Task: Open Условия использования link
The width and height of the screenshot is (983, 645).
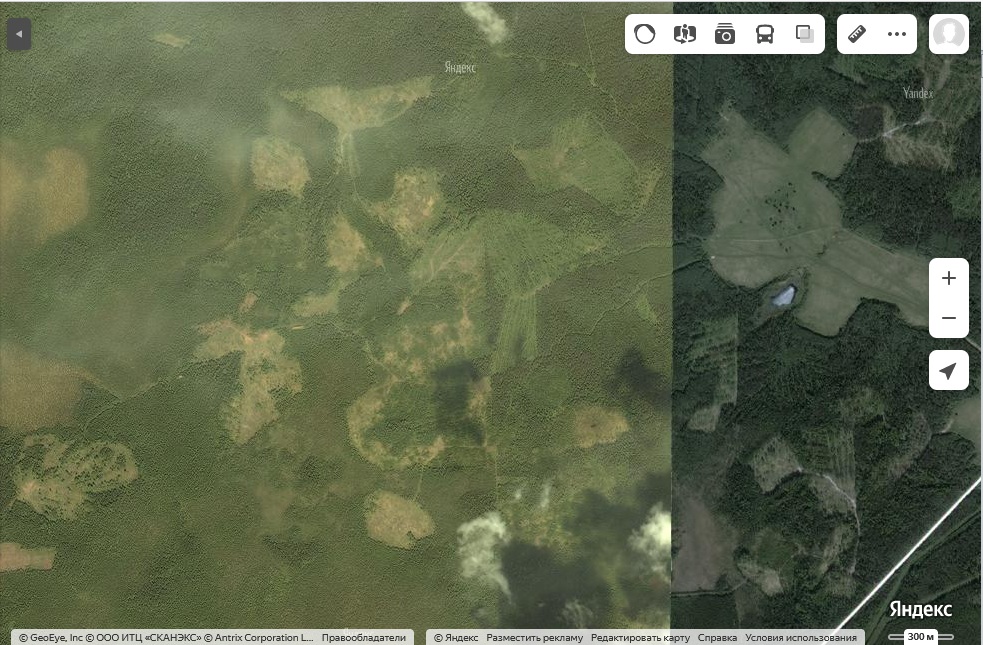Action: coord(801,637)
